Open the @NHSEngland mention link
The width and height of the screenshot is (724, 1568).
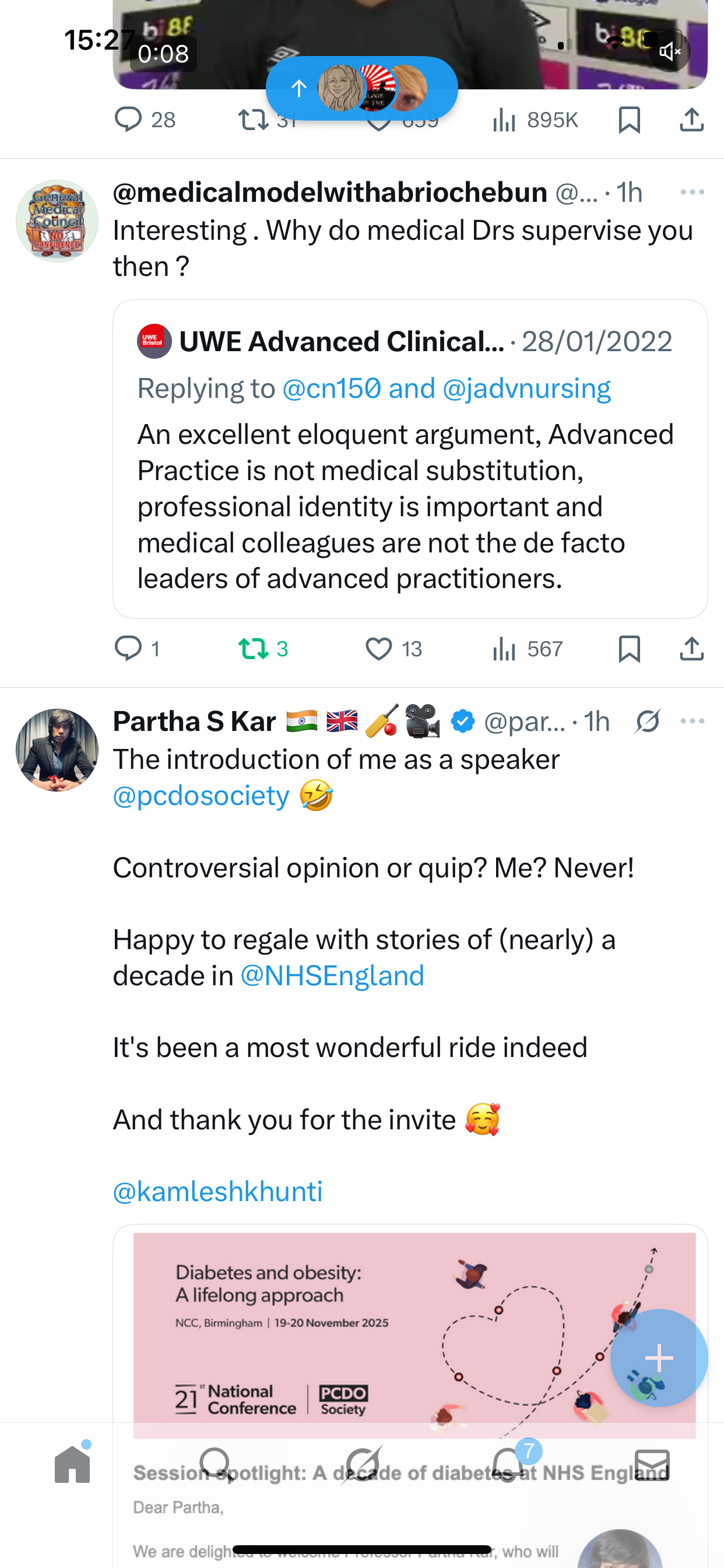[x=332, y=976]
